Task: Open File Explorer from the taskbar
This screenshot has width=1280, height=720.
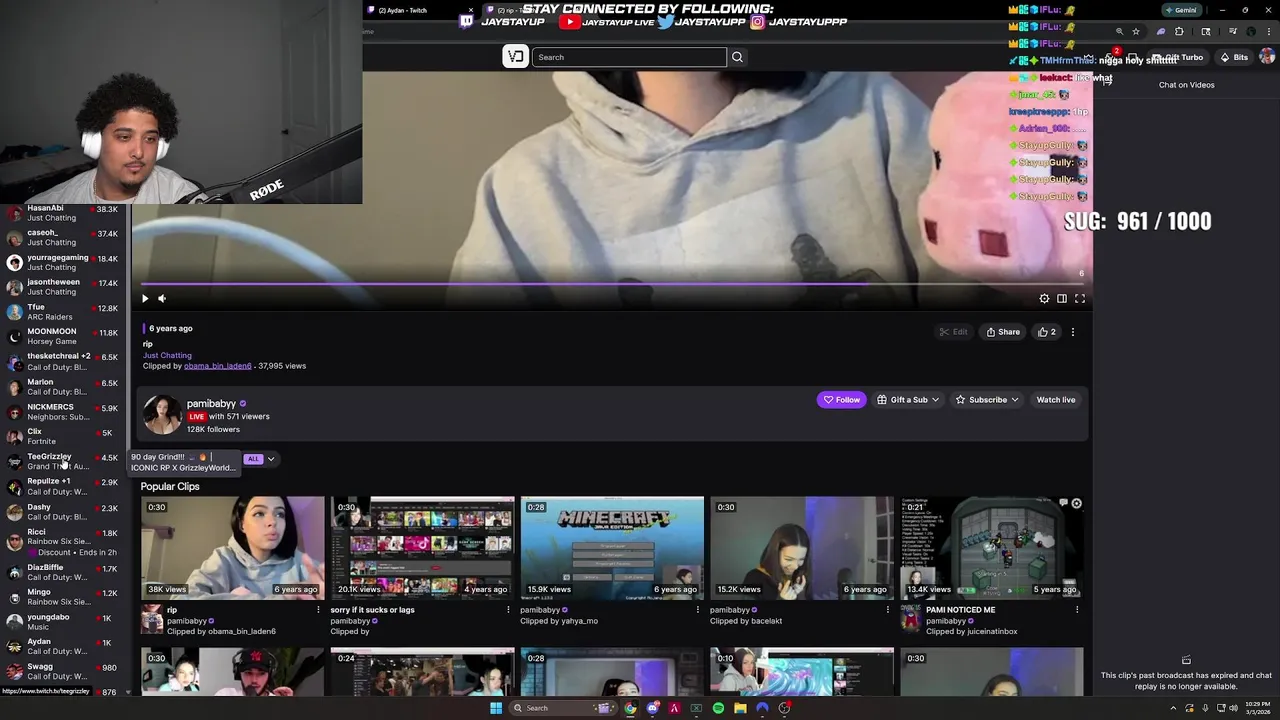Action: pyautogui.click(x=740, y=708)
